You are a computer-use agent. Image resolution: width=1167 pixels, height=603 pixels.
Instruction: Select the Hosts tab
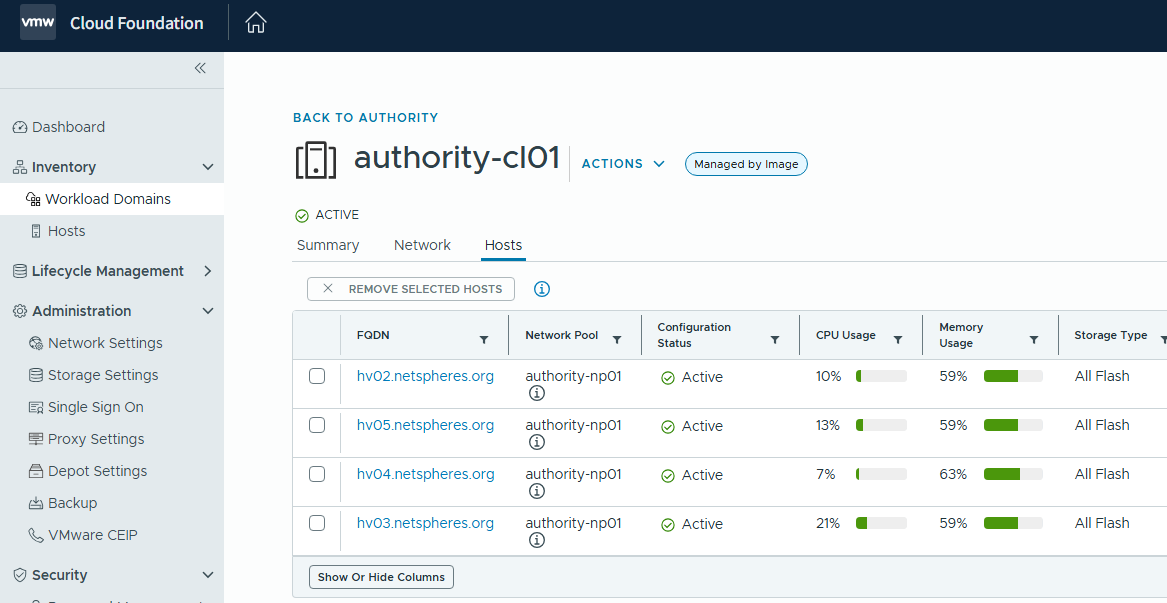(x=503, y=245)
